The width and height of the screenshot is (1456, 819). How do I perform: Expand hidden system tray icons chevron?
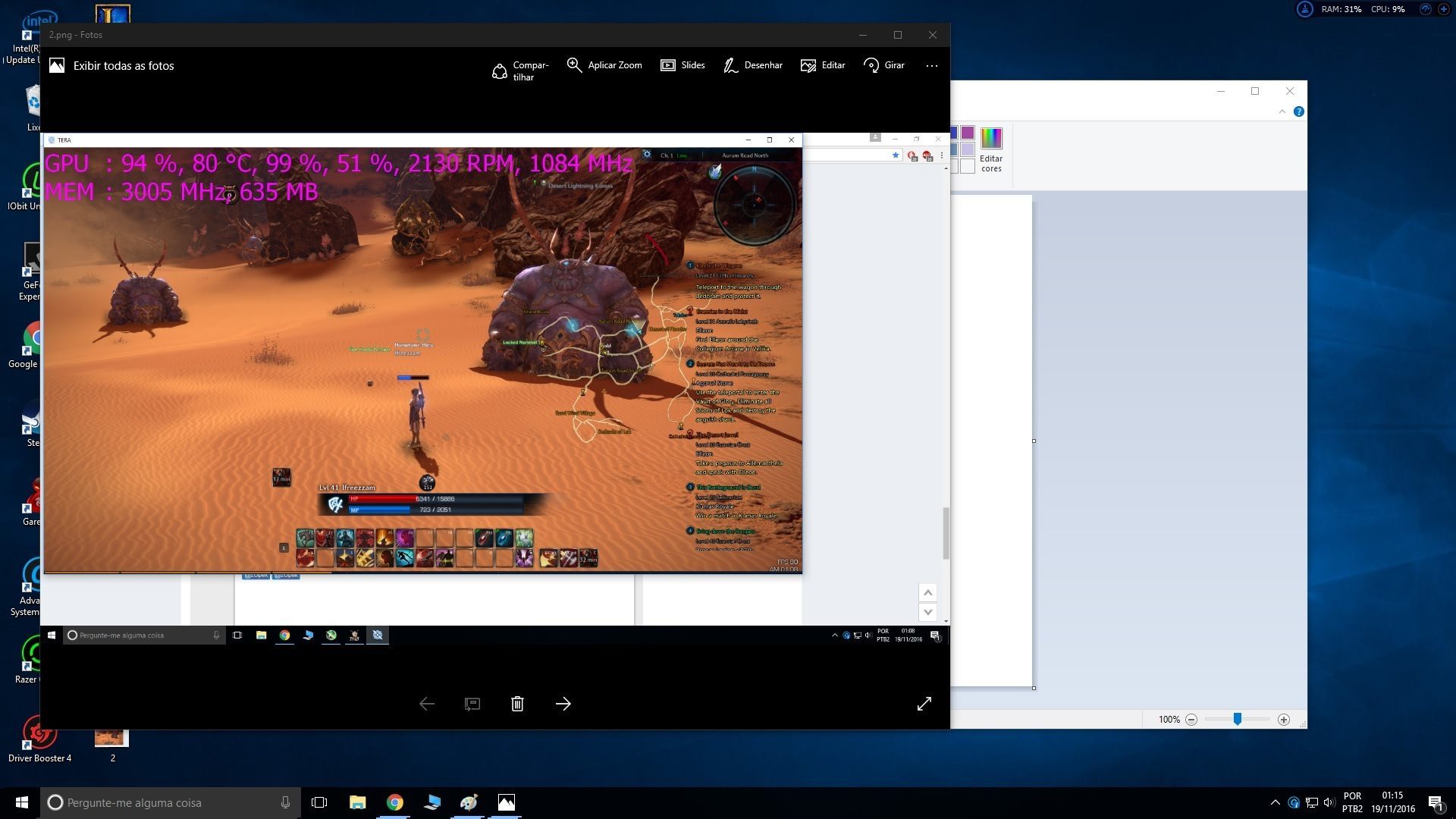(x=1276, y=802)
